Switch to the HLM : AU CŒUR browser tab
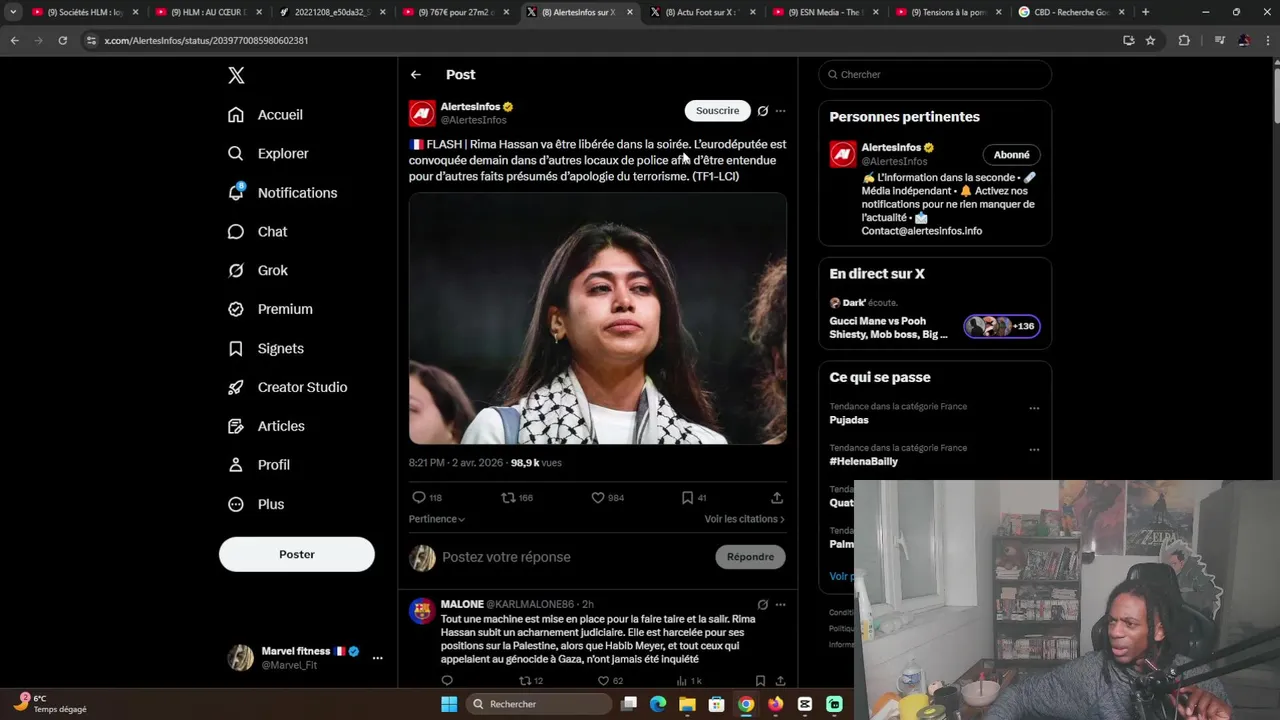Screen dimensions: 1280x720 click(207, 12)
